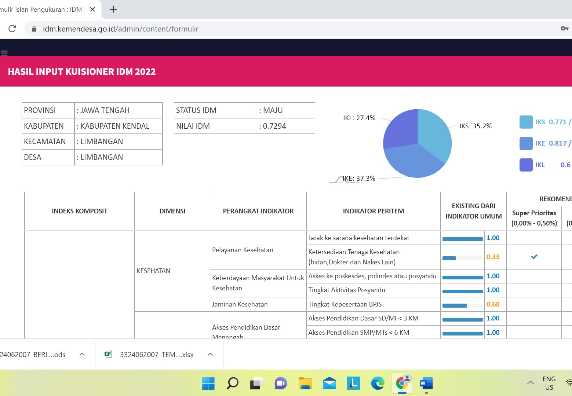Open the downloaded .ods file
This screenshot has height=396, width=572.
click(33, 354)
